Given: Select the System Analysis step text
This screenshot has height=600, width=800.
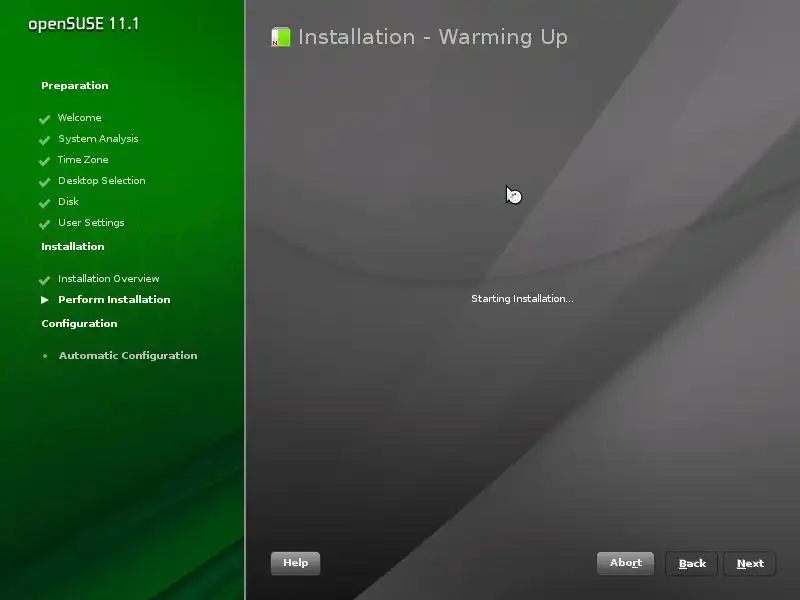Looking at the screenshot, I should [98, 139].
